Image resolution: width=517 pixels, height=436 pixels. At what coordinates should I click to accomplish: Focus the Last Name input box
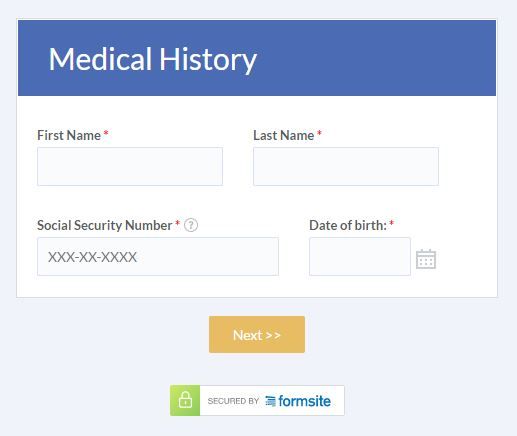[346, 166]
